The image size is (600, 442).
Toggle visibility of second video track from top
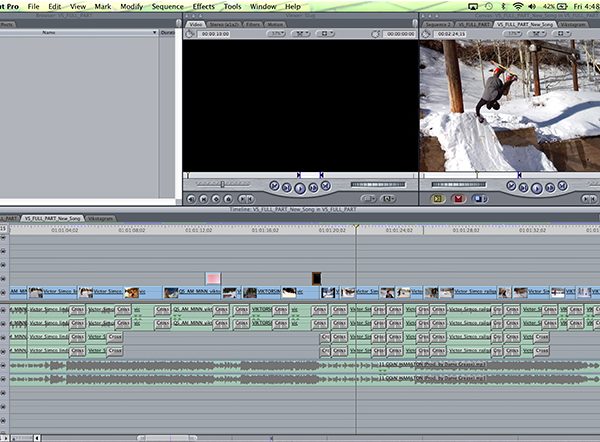(x=3, y=251)
